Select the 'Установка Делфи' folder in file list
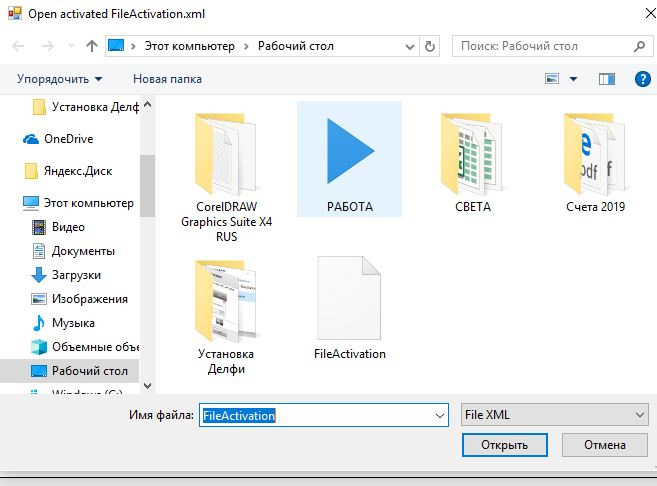Image resolution: width=657 pixels, height=486 pixels. (x=226, y=317)
